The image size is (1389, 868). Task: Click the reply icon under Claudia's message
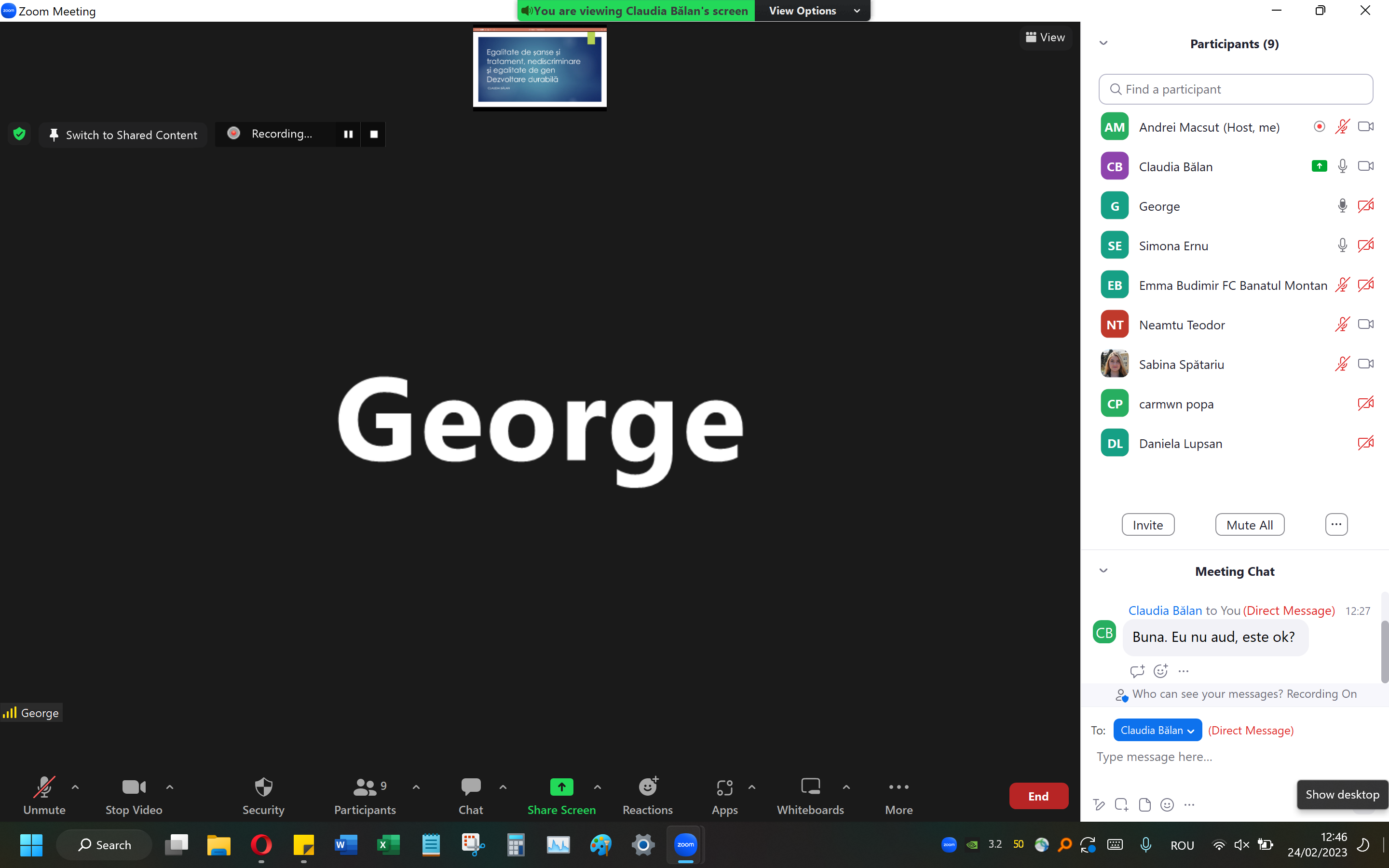pyautogui.click(x=1136, y=670)
